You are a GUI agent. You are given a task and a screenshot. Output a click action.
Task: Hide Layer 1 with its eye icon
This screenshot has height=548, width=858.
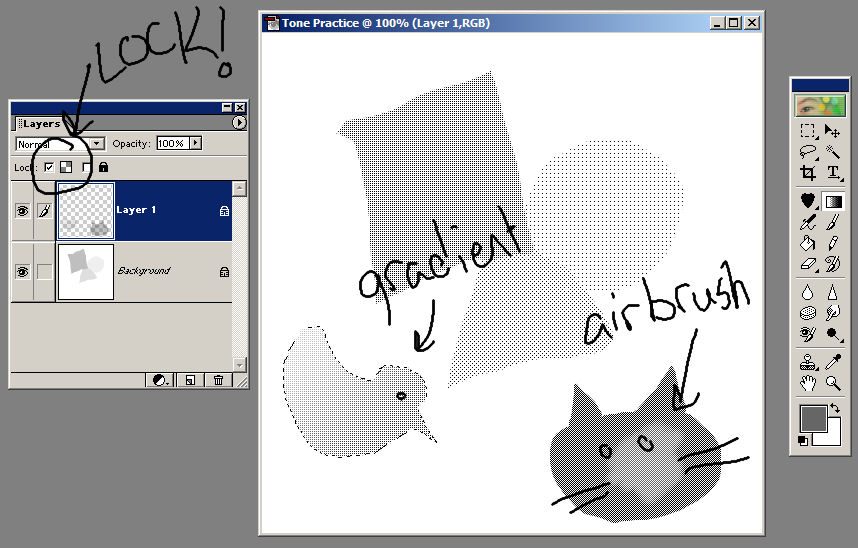click(x=22, y=211)
